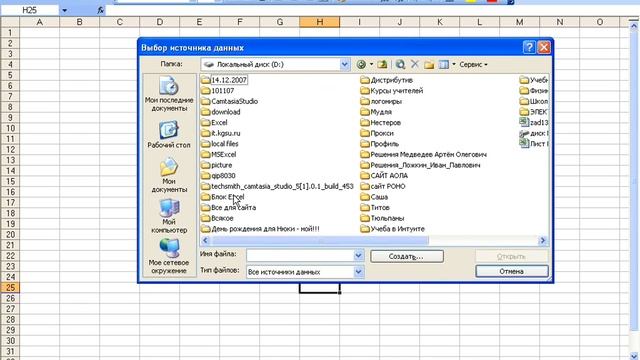640x360 pixels.
Task: Expand the Имя файла dropdown
Action: pos(358,256)
